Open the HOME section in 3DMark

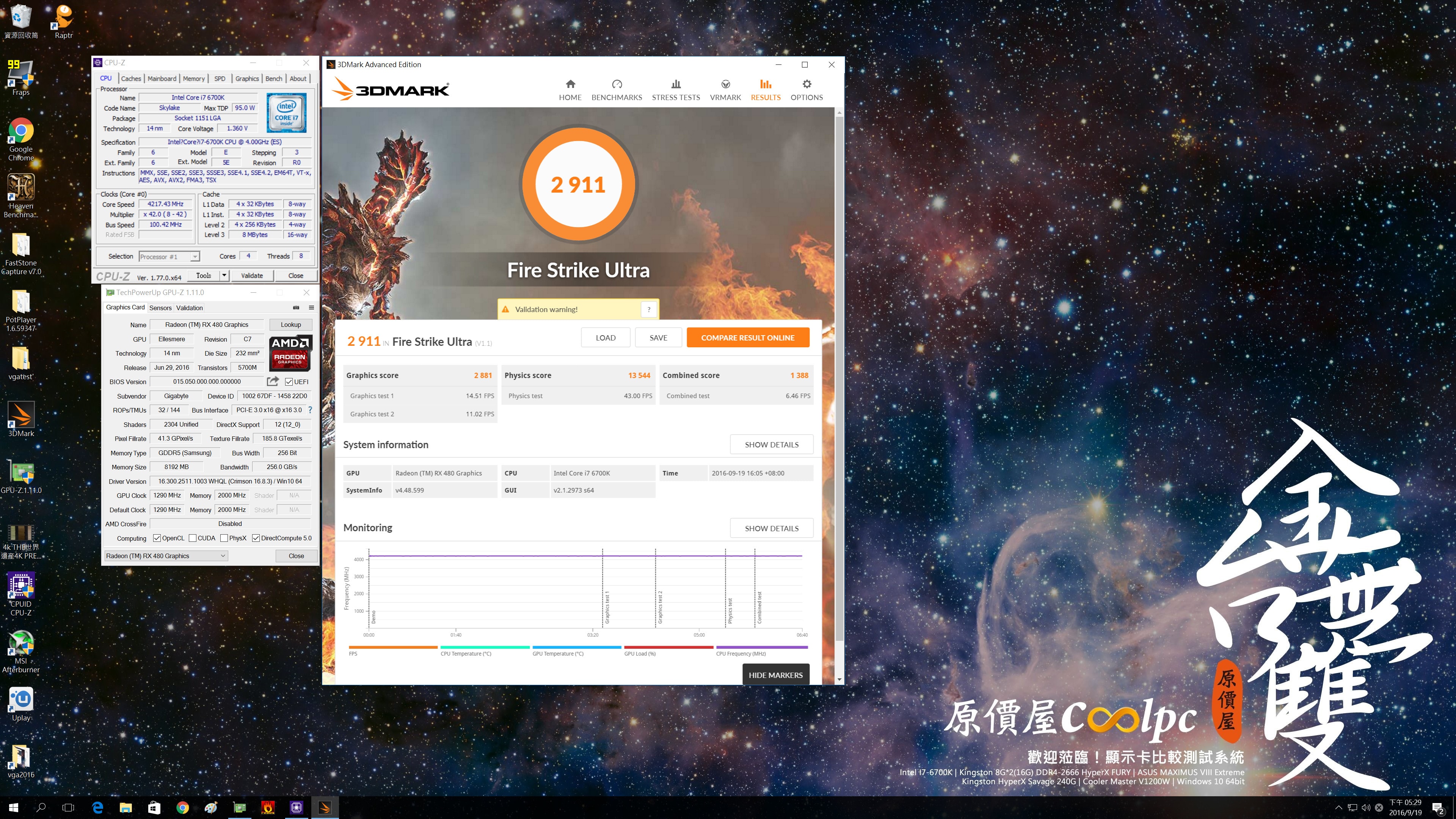pos(570,91)
